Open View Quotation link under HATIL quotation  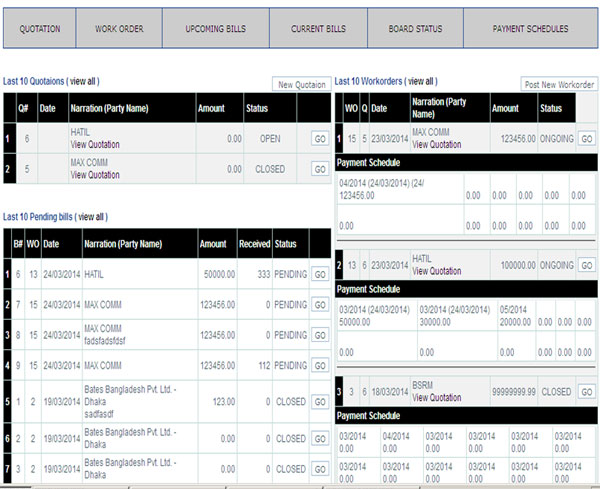point(95,145)
